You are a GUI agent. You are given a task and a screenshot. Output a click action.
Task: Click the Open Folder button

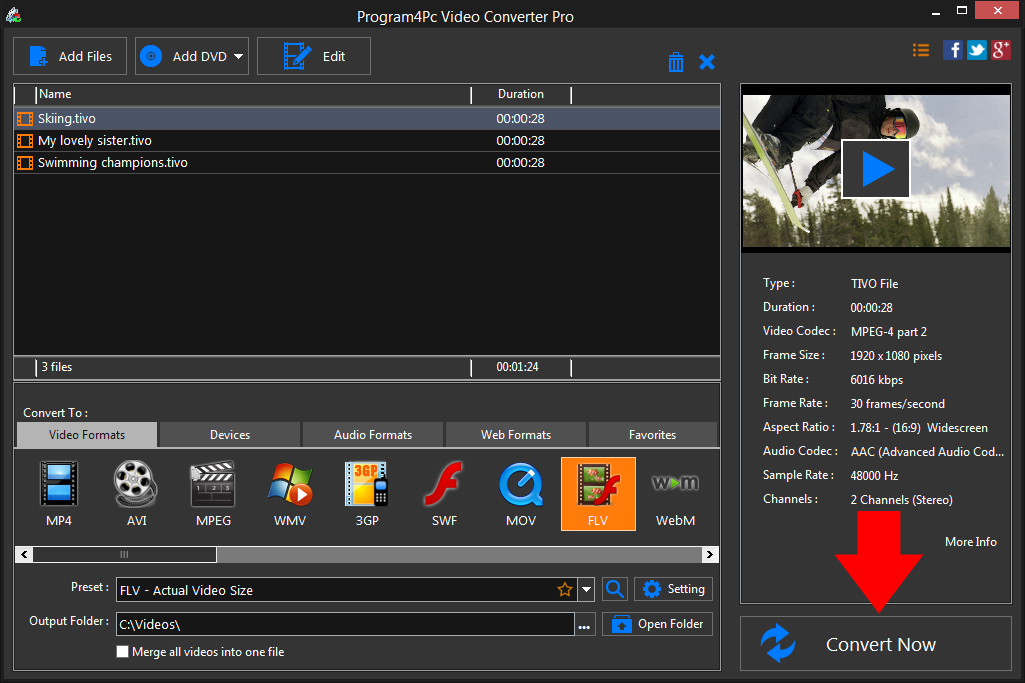click(657, 624)
